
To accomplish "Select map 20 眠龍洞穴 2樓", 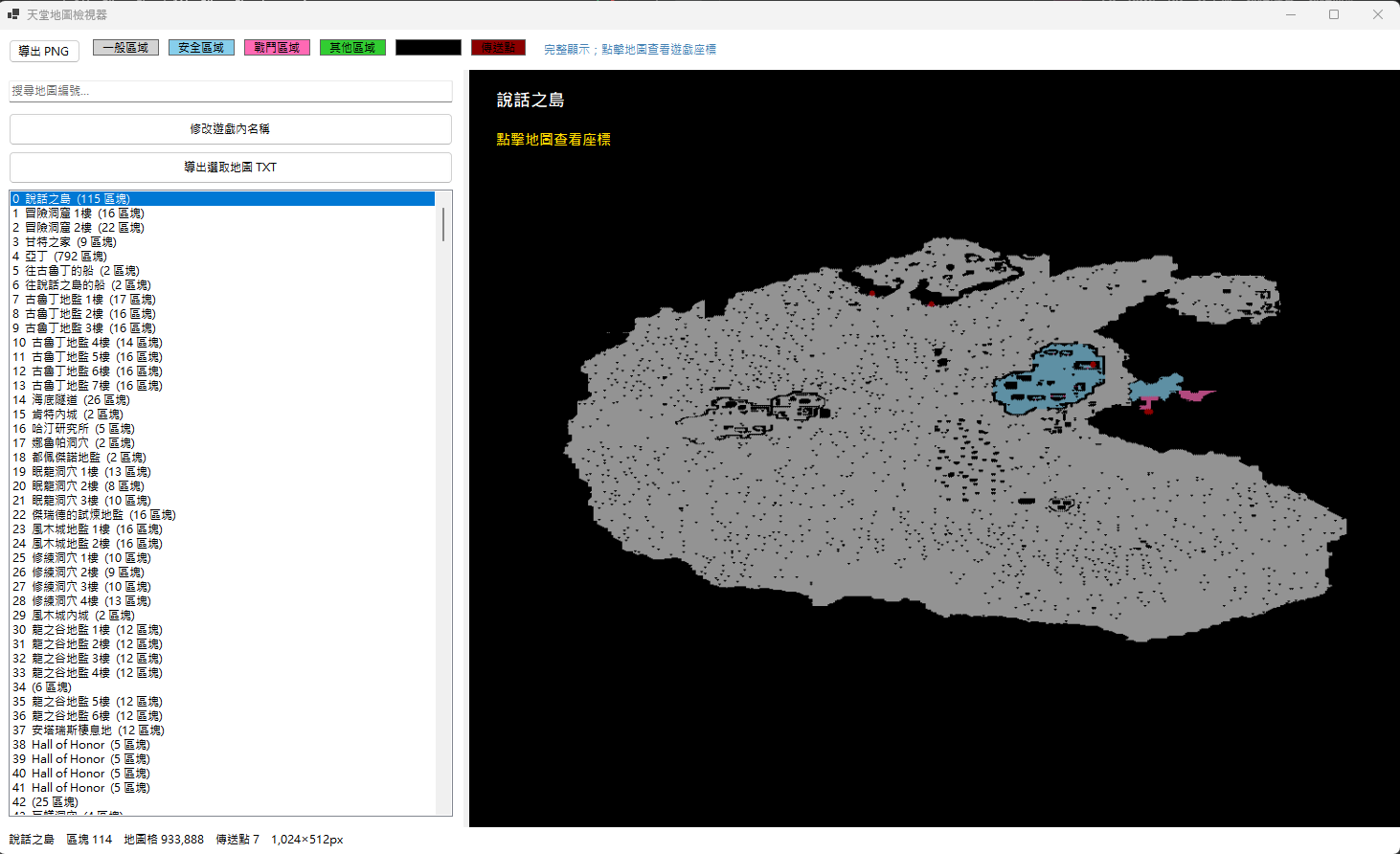I will [222, 485].
